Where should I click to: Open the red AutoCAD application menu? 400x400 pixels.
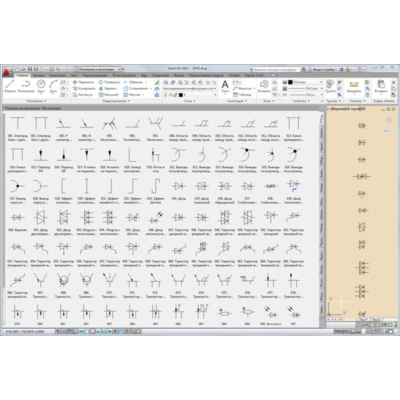6,72
